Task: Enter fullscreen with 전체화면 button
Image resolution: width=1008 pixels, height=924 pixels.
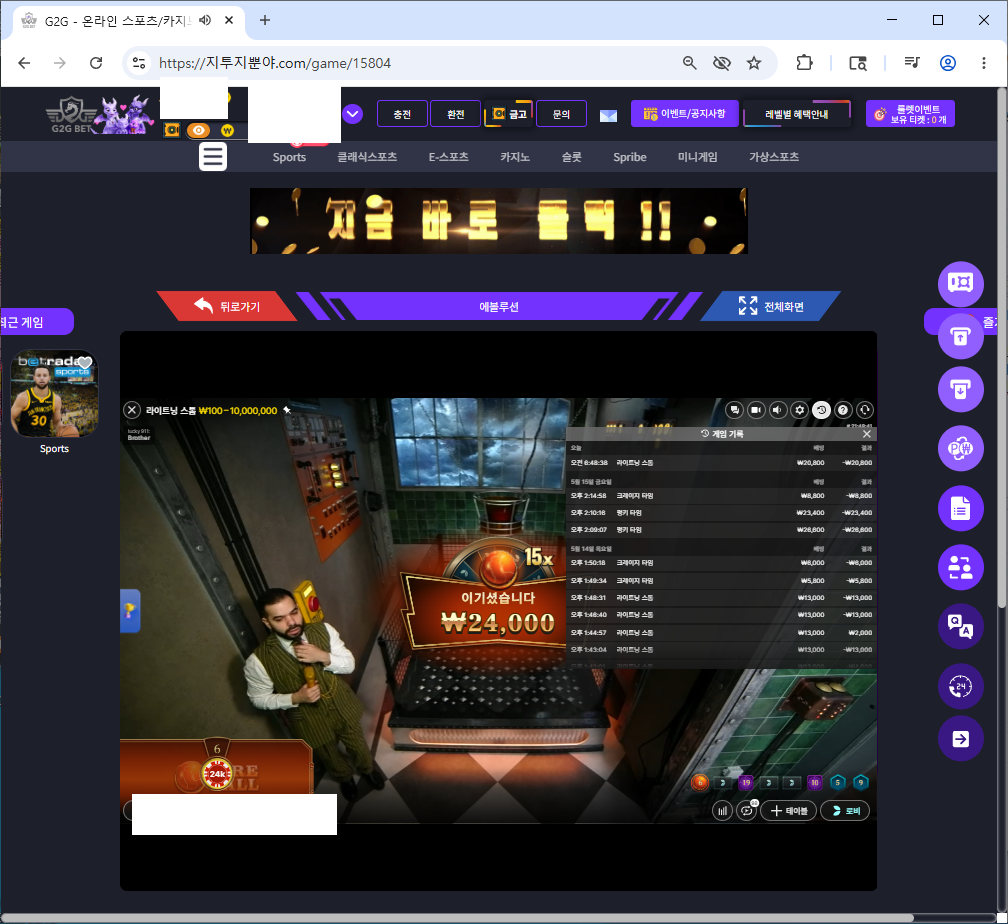Action: coord(771,306)
